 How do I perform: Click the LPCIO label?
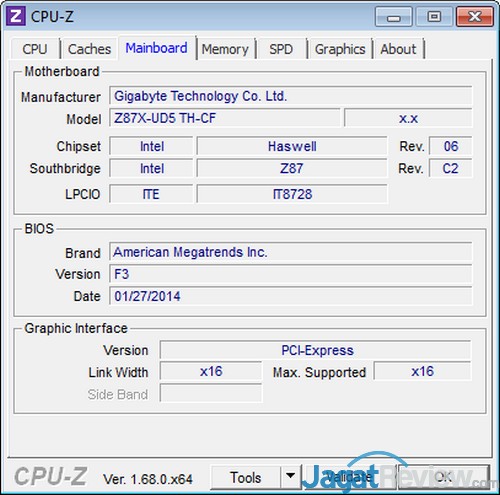tap(83, 194)
